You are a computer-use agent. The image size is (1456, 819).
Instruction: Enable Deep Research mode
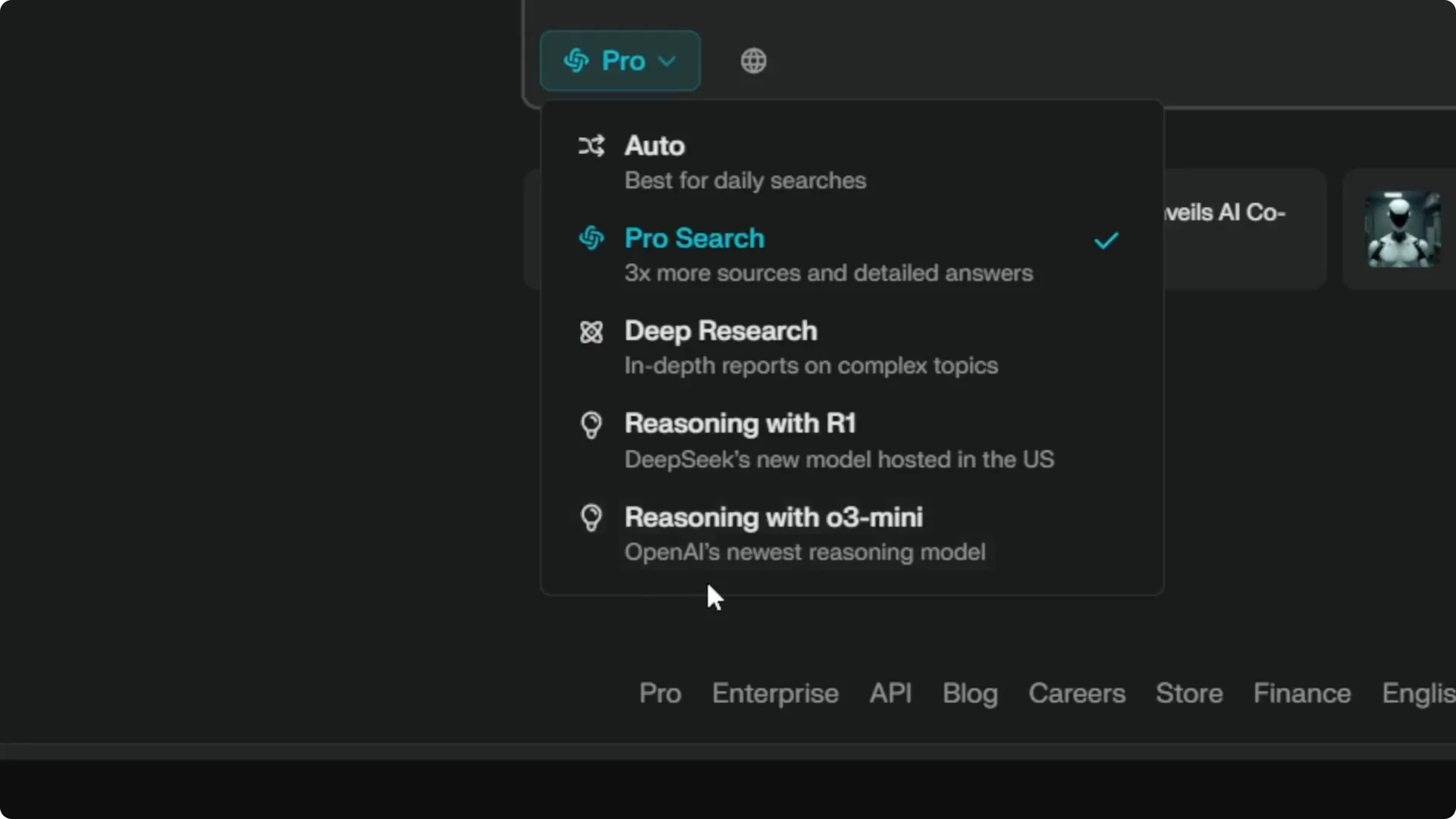(x=721, y=331)
